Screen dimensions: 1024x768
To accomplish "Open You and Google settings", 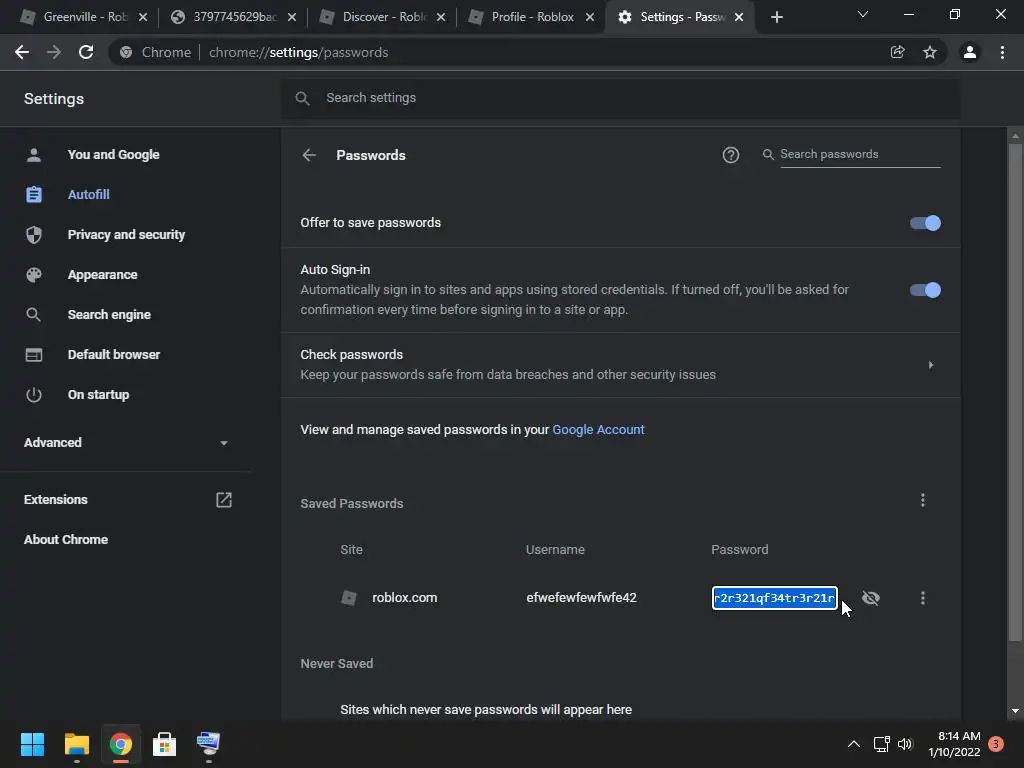I will coord(113,155).
